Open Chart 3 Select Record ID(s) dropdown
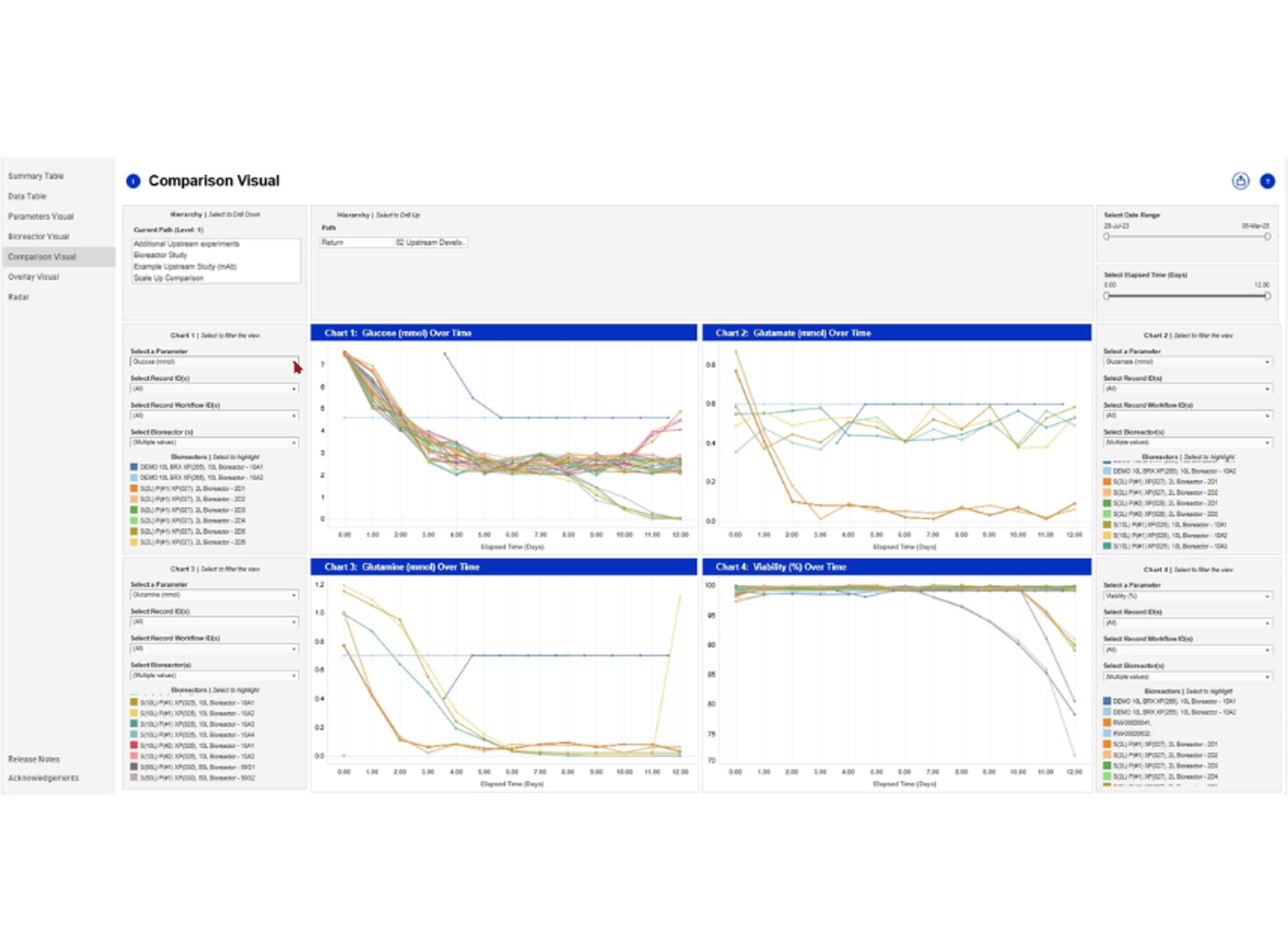Screen dimensions: 1288x951 pyautogui.click(x=214, y=622)
